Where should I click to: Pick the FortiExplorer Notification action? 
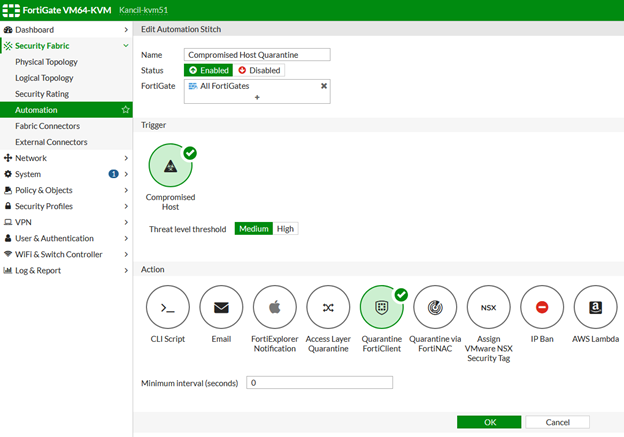275,307
